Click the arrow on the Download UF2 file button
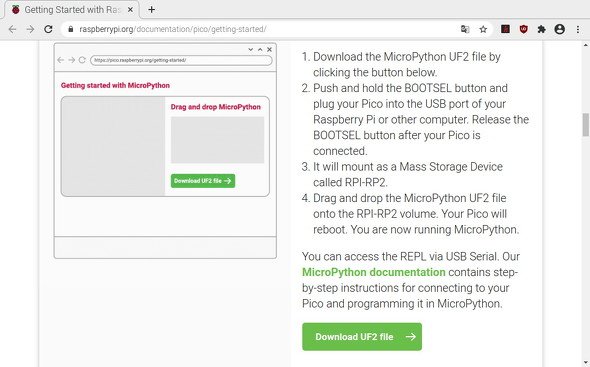 411,337
